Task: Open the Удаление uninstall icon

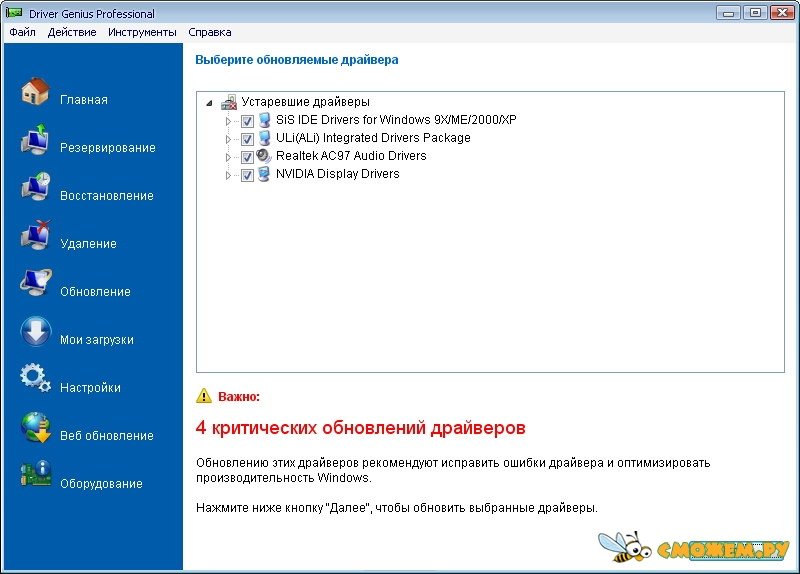Action: 36,237
